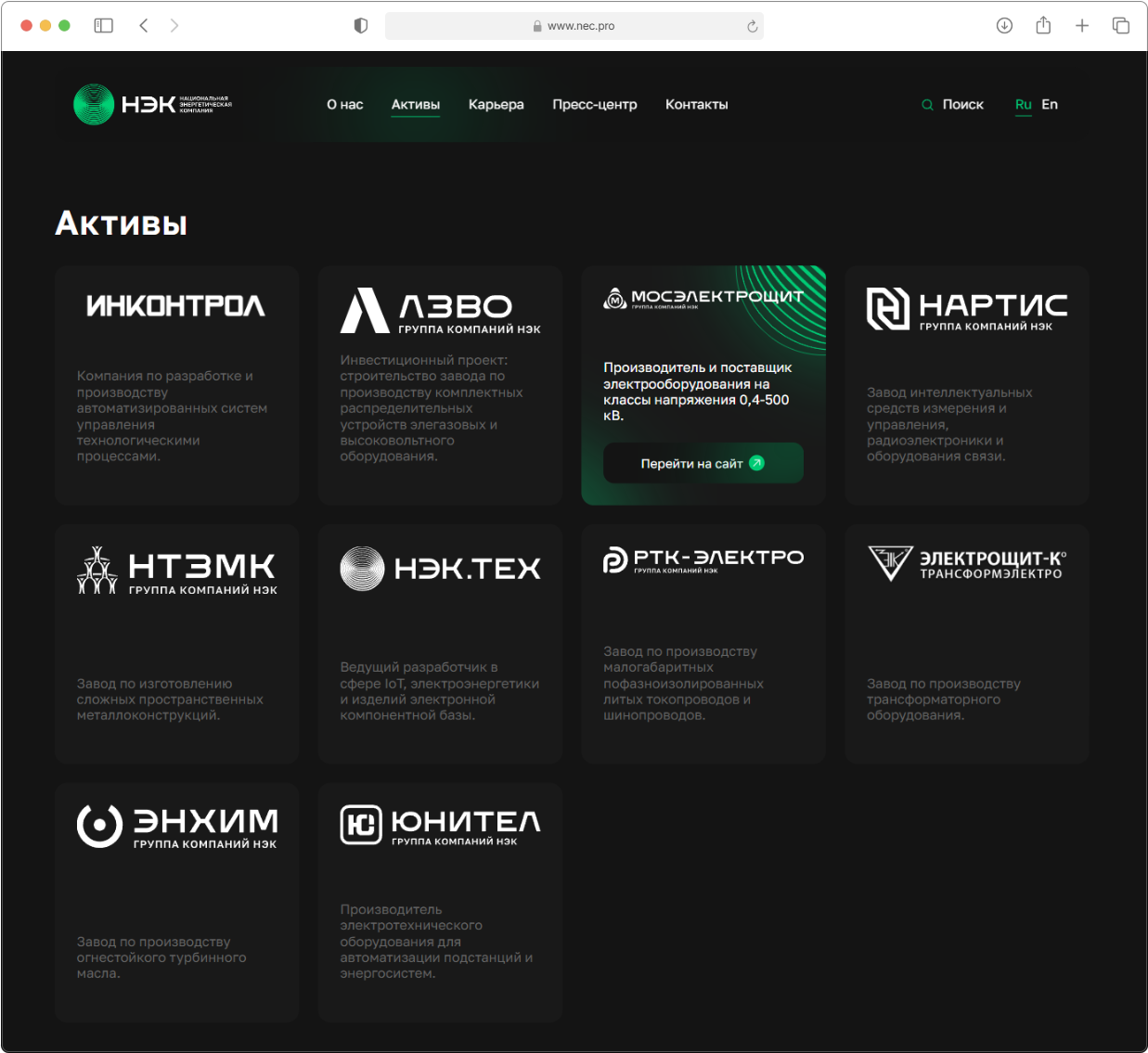The height and width of the screenshot is (1053, 1148).
Task: Reload the page with refresh icon
Action: tap(752, 26)
